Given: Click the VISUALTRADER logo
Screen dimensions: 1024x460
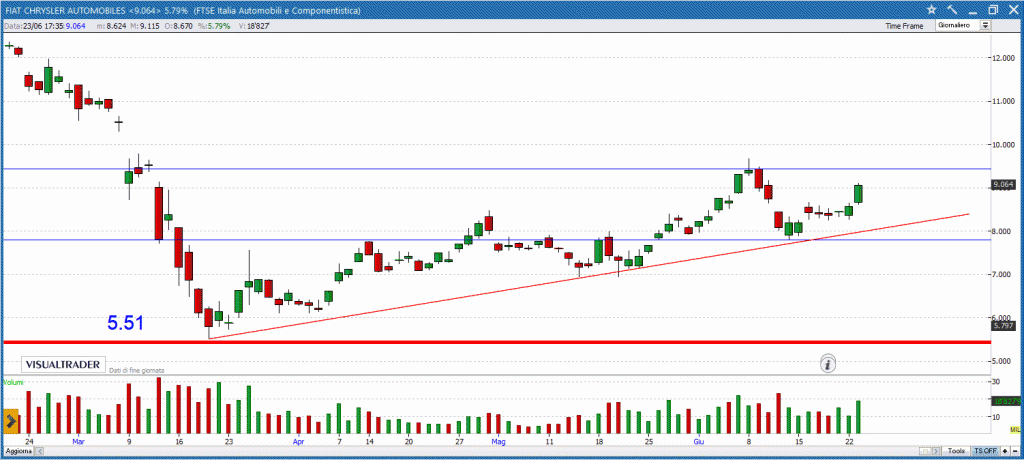Looking at the screenshot, I should pyautogui.click(x=63, y=364).
